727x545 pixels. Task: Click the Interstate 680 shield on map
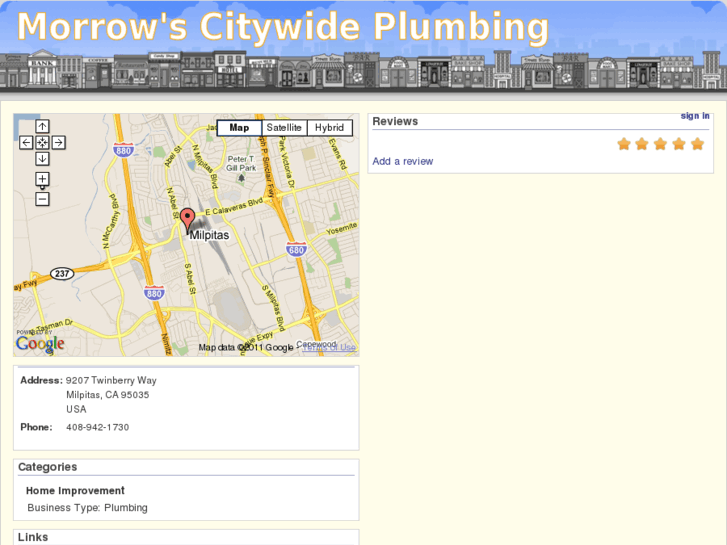[x=296, y=250]
